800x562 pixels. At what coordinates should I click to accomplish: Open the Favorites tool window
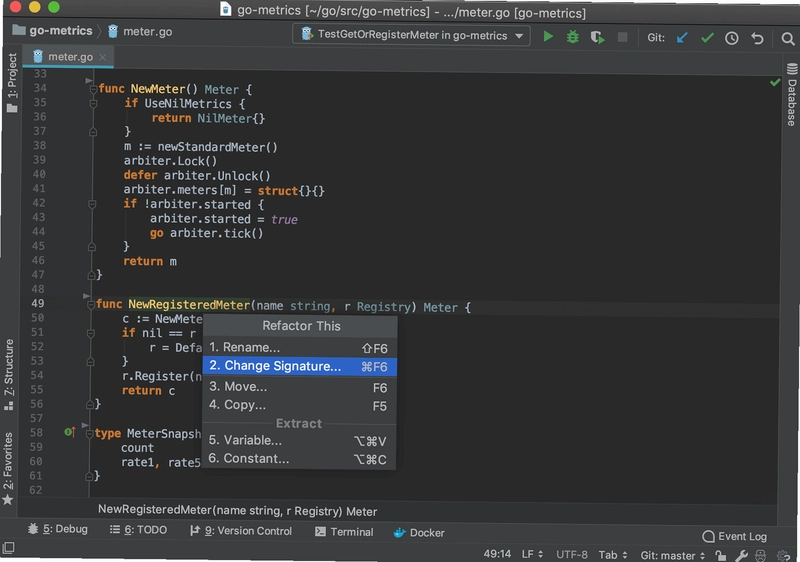8,468
